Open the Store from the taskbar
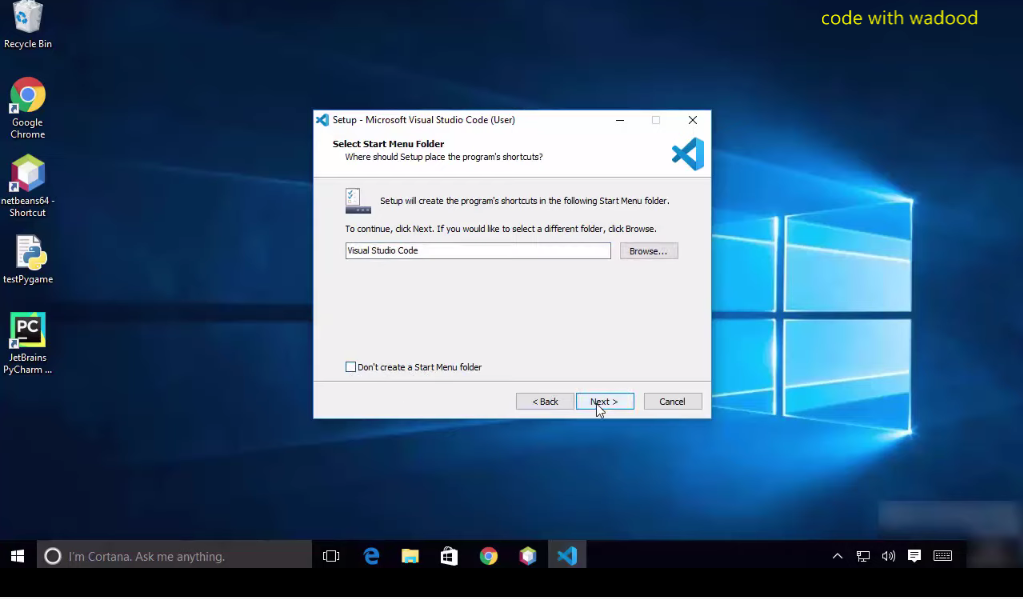Screen dimensions: 1023x599 (x=449, y=556)
